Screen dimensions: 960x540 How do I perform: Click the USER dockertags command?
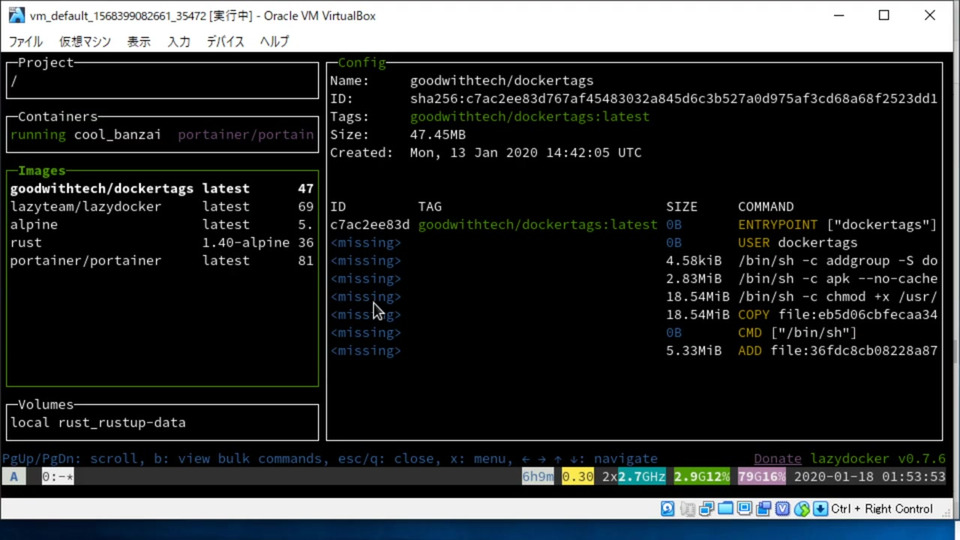(x=798, y=242)
